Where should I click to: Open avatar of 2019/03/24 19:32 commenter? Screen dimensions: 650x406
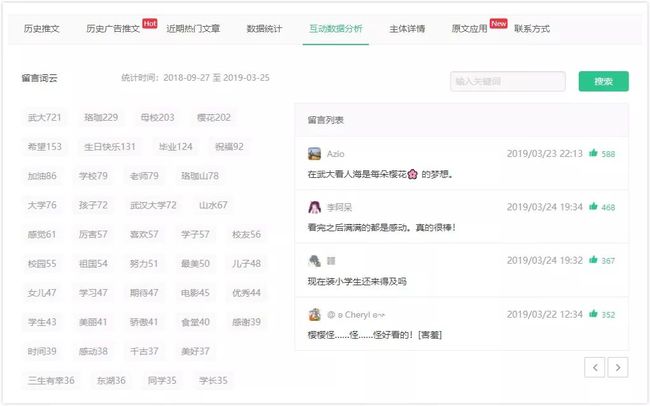click(x=314, y=261)
